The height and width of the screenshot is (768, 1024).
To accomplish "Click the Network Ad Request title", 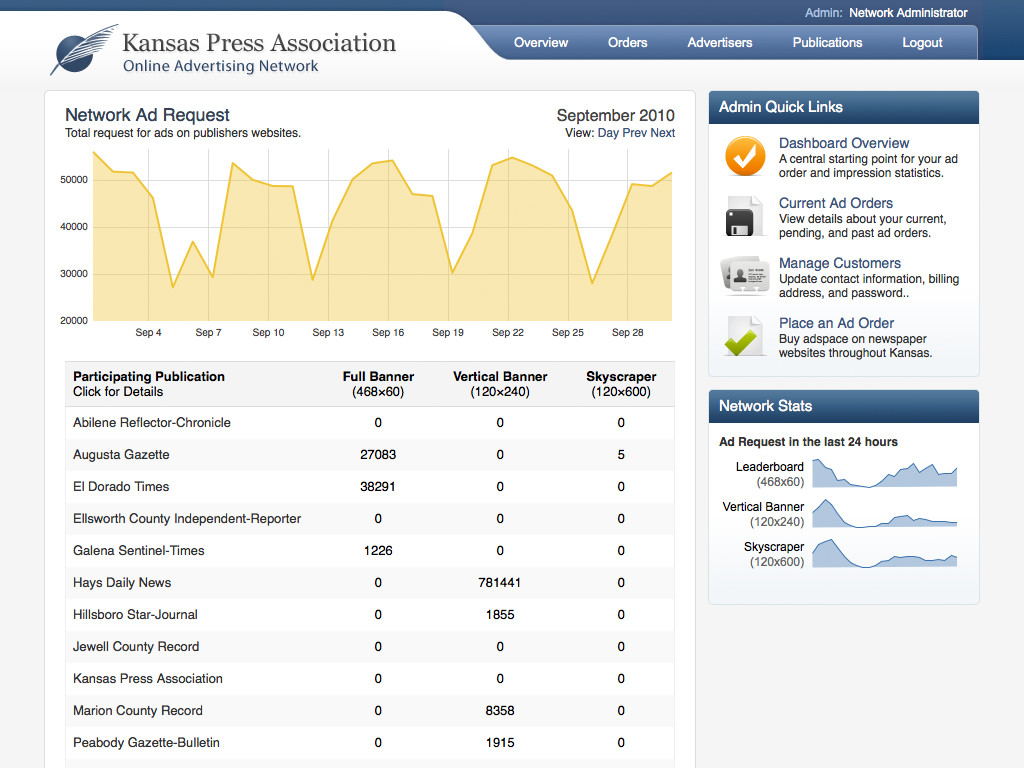I will (147, 115).
